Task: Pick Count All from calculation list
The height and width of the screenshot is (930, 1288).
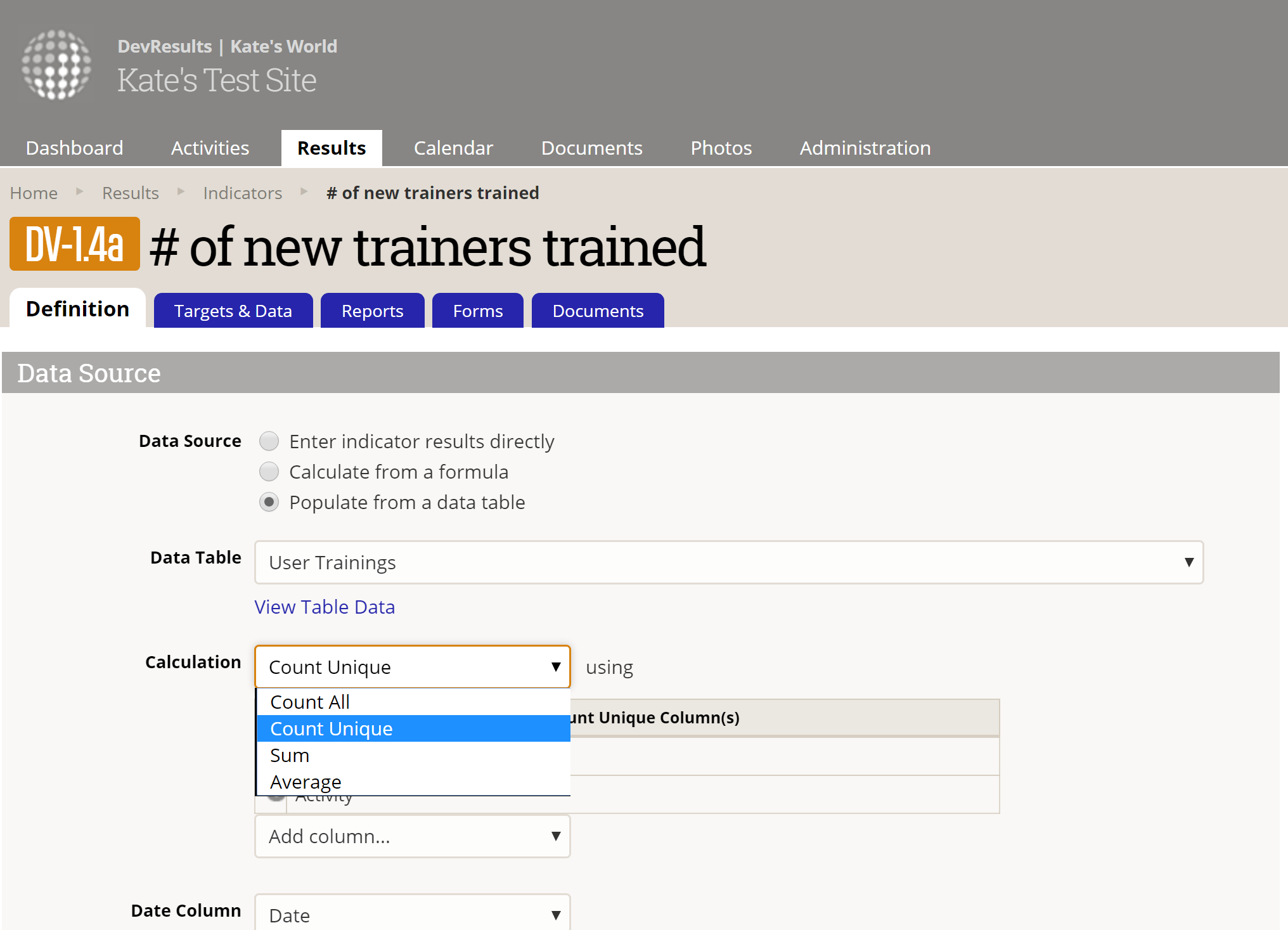Action: point(310,702)
